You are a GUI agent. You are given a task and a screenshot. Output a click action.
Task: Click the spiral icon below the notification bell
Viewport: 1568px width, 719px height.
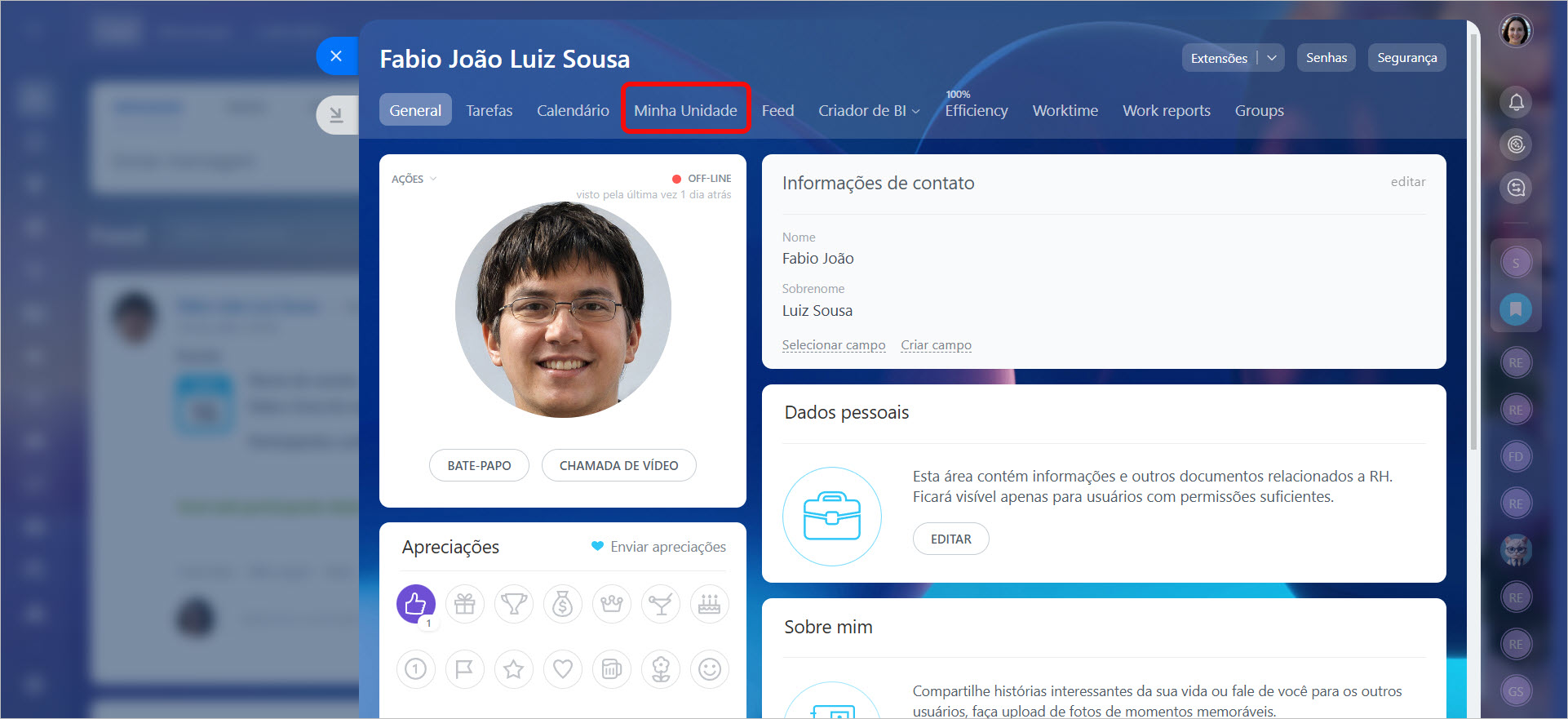click(1516, 145)
